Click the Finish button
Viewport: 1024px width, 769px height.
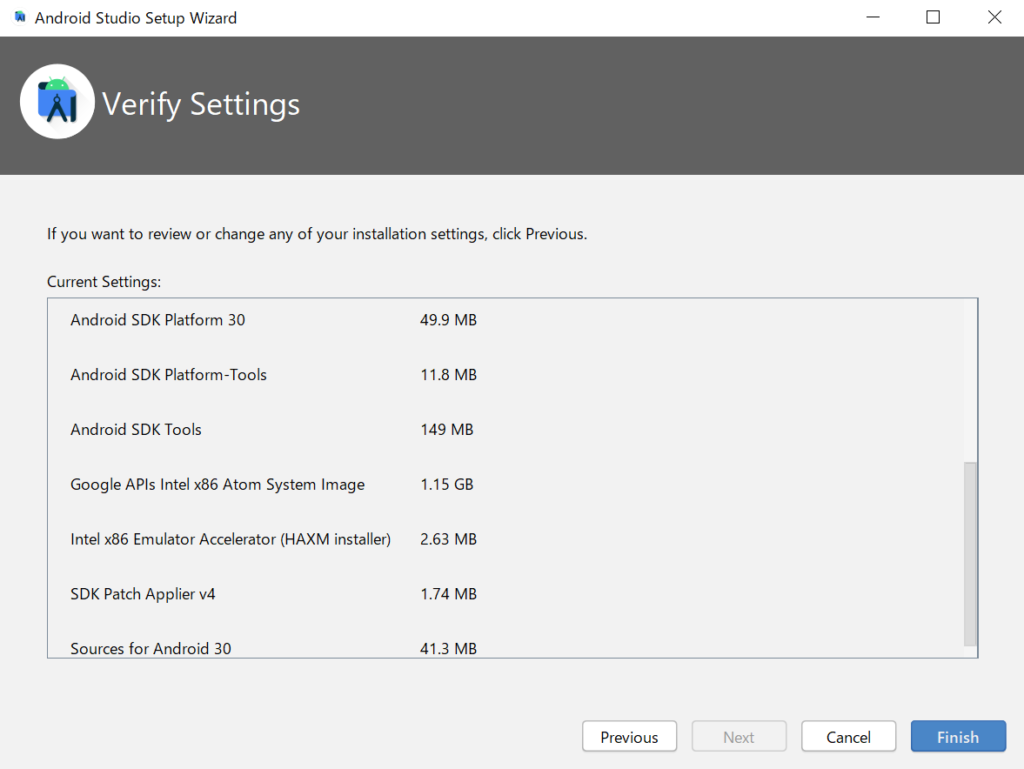point(958,736)
